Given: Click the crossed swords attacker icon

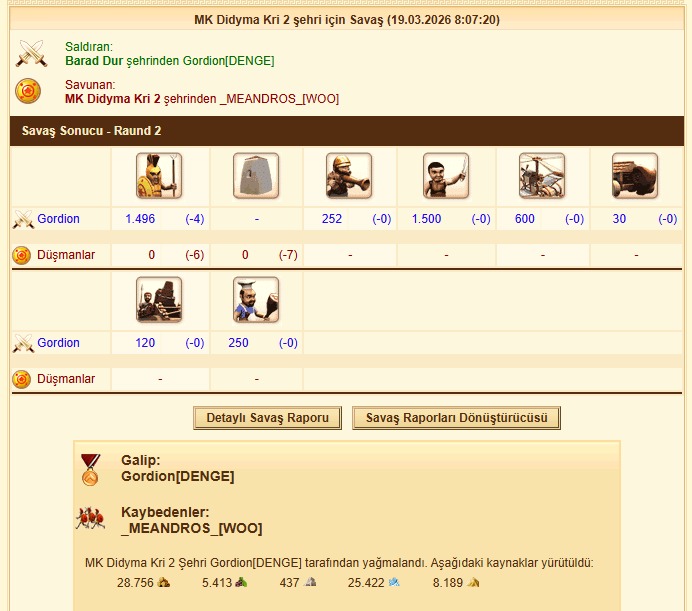Looking at the screenshot, I should point(31,53).
